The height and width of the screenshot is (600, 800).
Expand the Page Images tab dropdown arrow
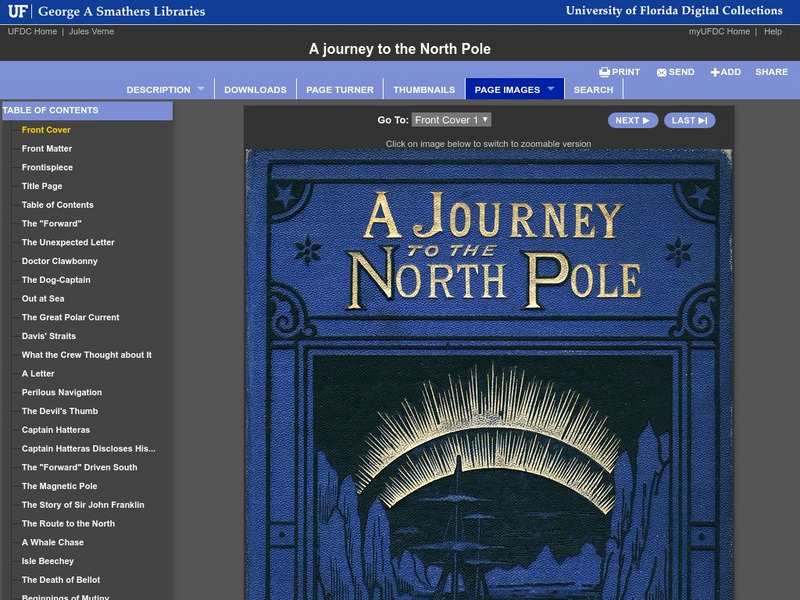(550, 89)
